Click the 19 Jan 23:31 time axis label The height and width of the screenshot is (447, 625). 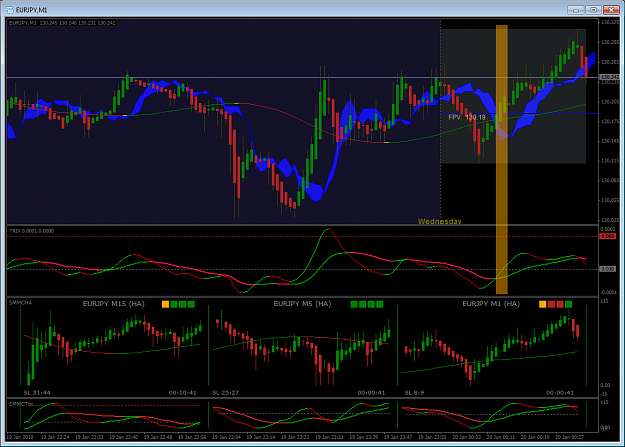[x=329, y=437]
